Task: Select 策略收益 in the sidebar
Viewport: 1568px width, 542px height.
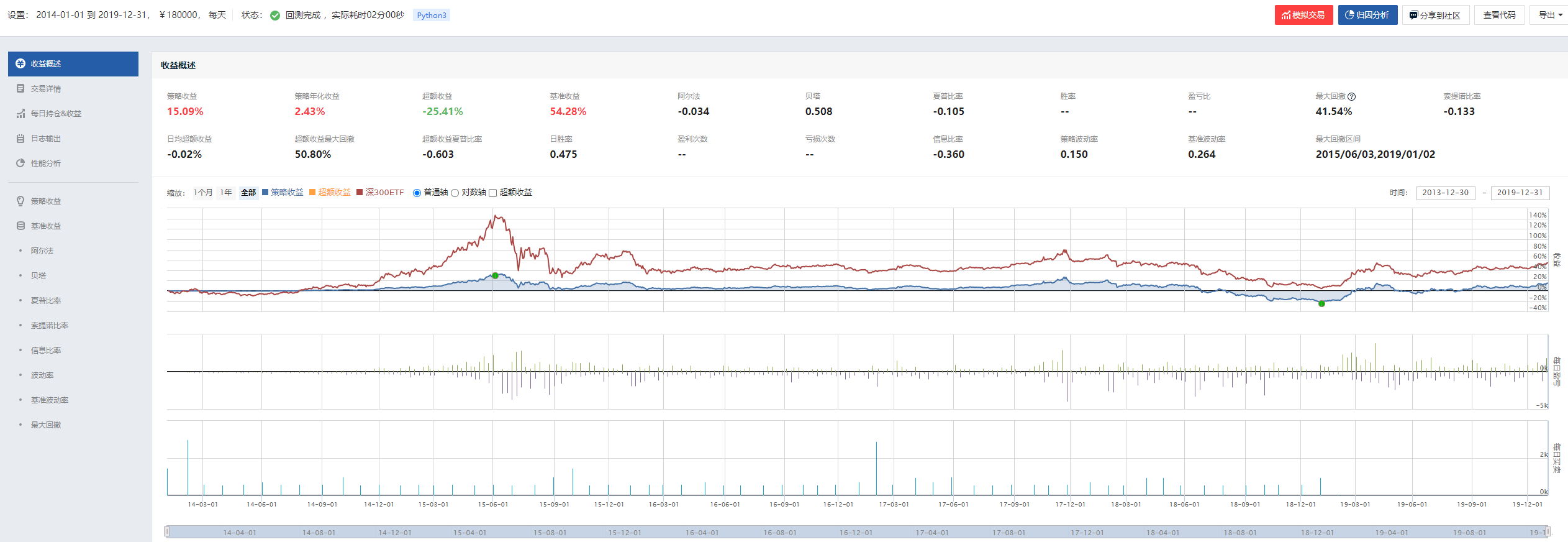Action: (x=46, y=201)
